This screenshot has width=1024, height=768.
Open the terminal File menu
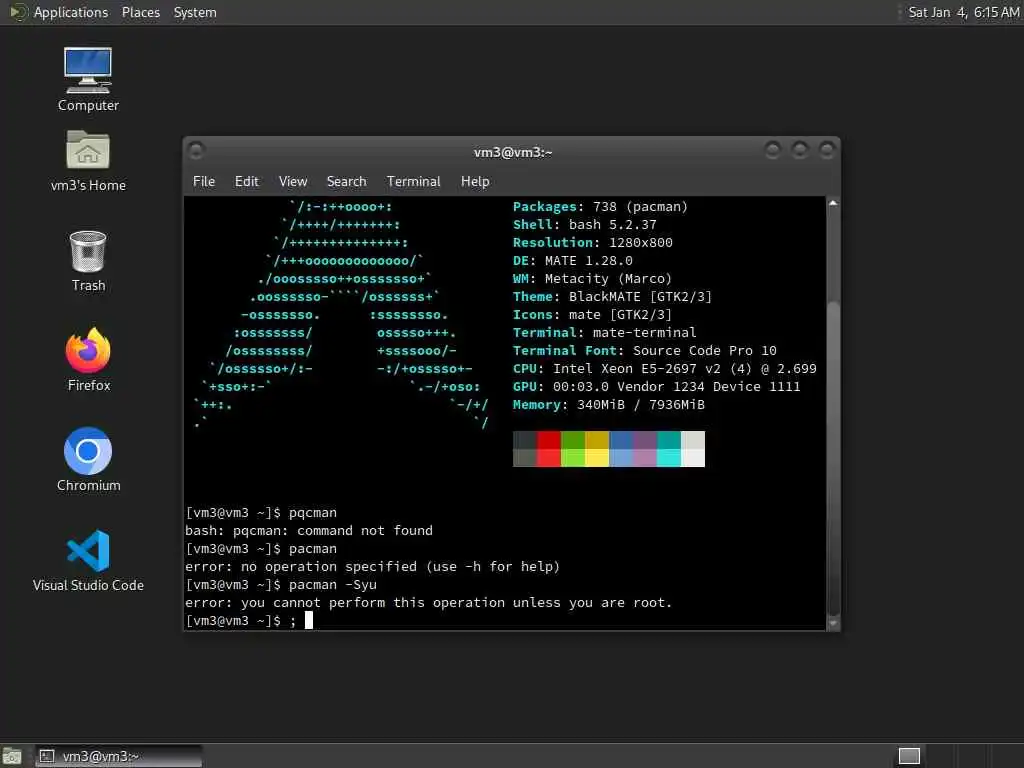click(x=204, y=182)
